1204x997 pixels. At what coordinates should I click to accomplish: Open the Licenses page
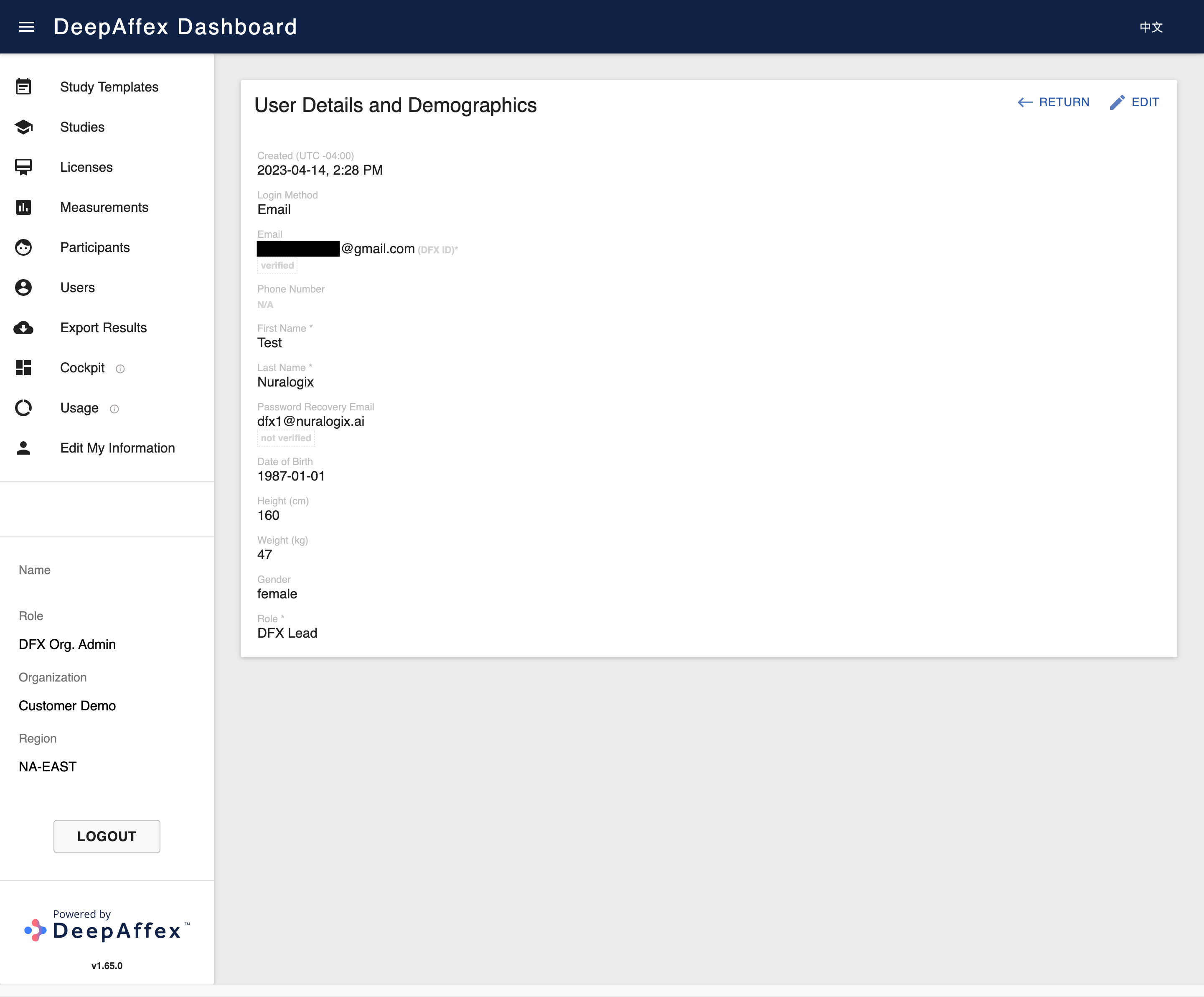coord(107,167)
